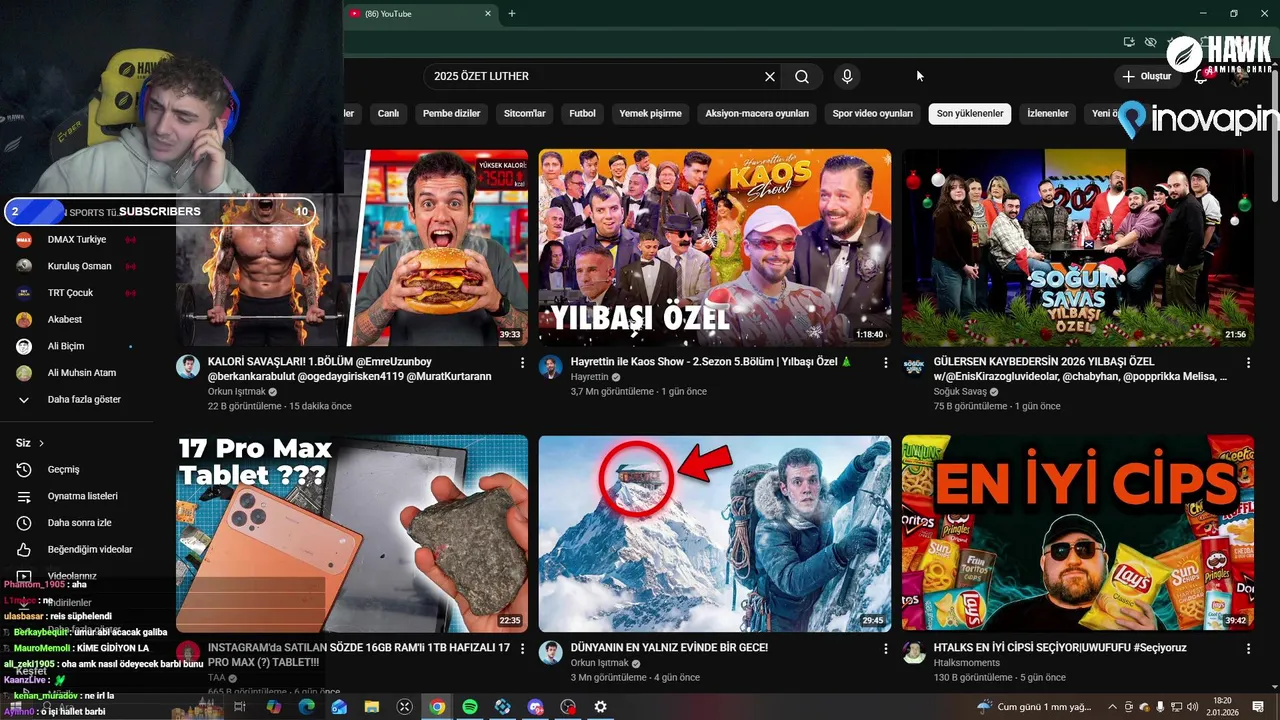1280x720 pixels.
Task: Open the taskbar clock showing 18:20
Action: pyautogui.click(x=1222, y=707)
